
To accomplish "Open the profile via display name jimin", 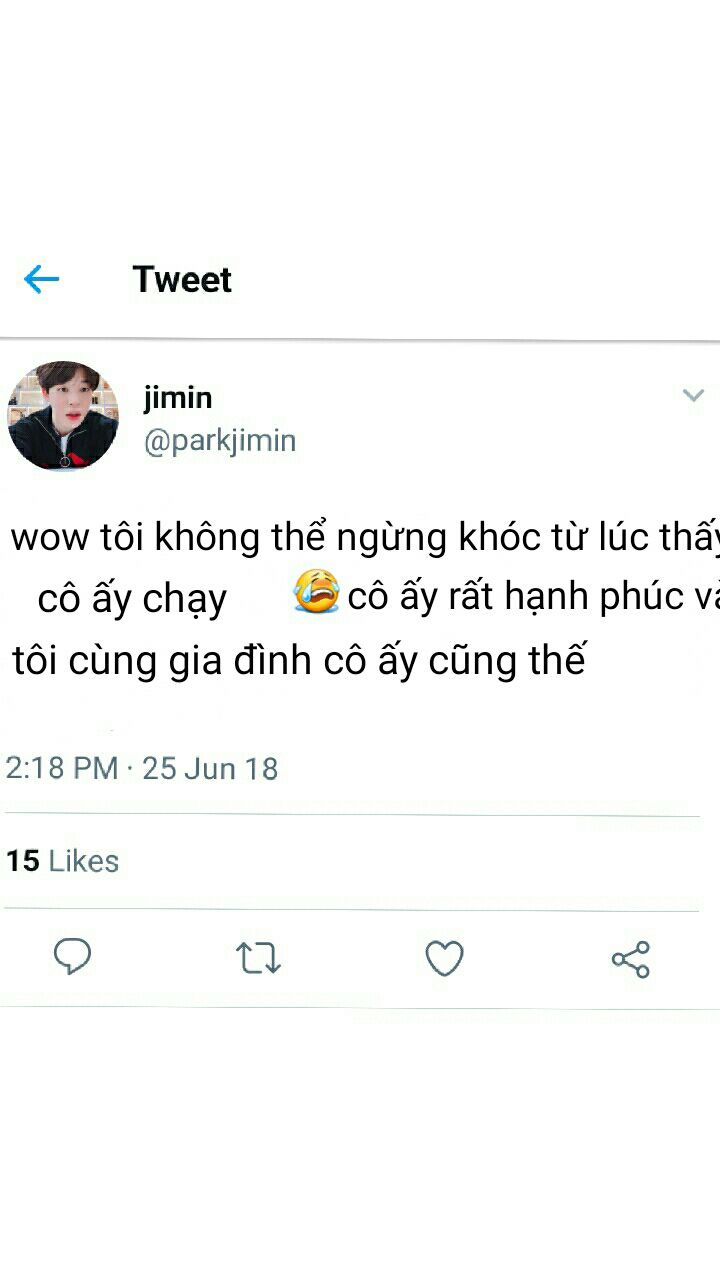I will 178,397.
